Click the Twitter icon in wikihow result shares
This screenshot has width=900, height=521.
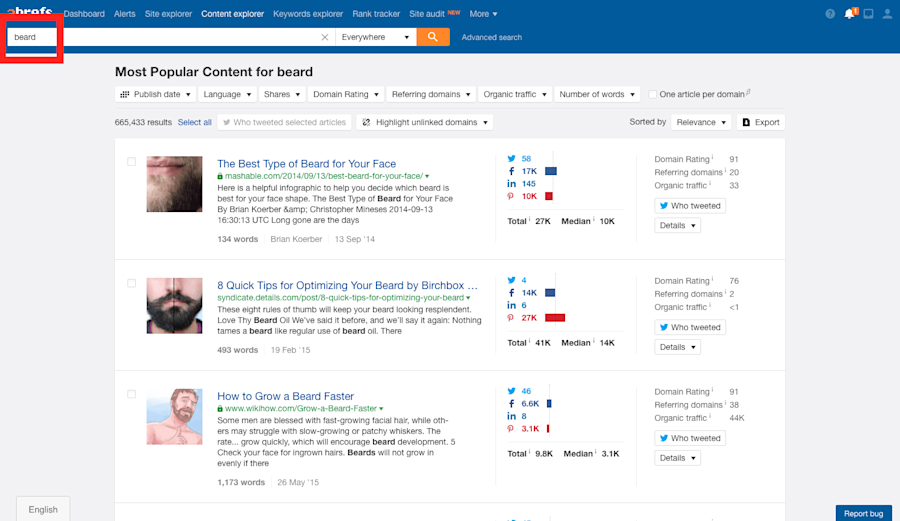[511, 391]
